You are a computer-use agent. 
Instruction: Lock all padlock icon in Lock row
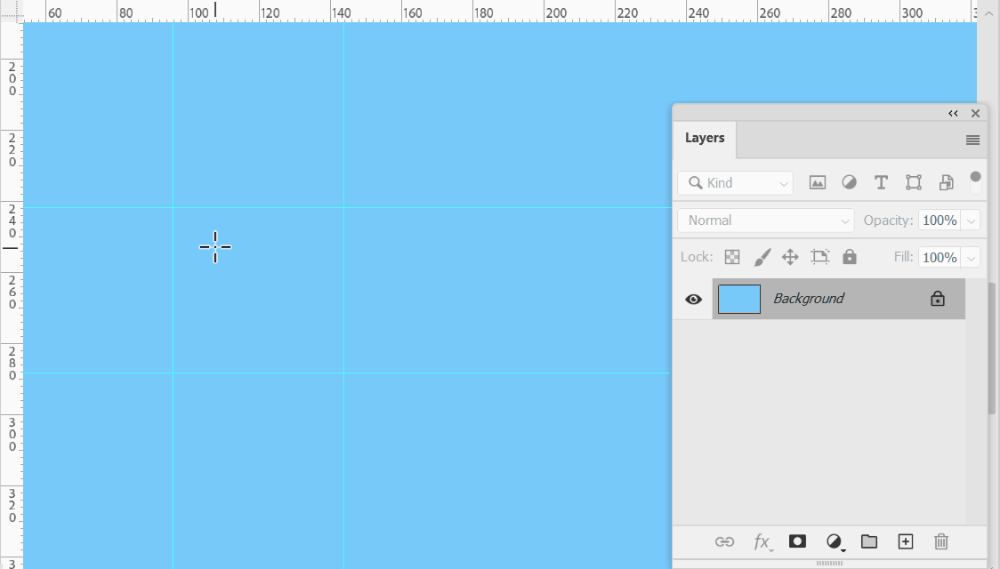click(x=849, y=256)
